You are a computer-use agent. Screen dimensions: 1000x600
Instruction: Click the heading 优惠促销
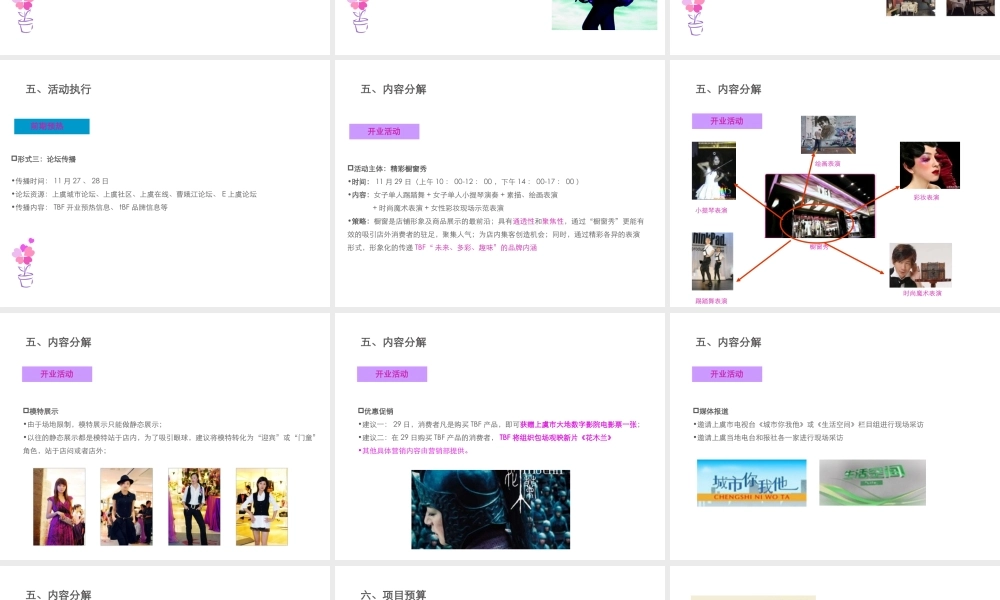pyautogui.click(x=376, y=411)
